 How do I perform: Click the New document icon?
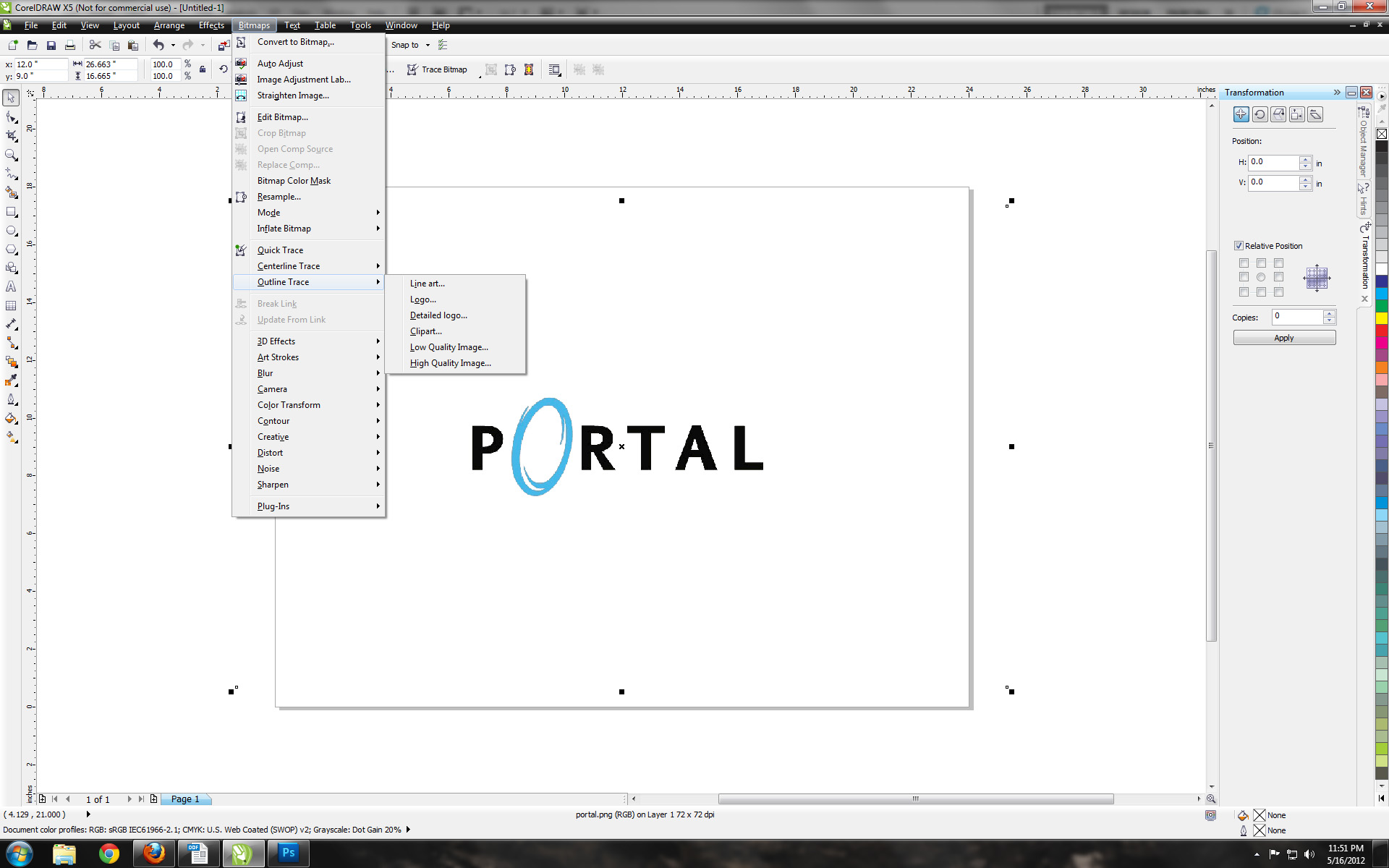pos(13,45)
